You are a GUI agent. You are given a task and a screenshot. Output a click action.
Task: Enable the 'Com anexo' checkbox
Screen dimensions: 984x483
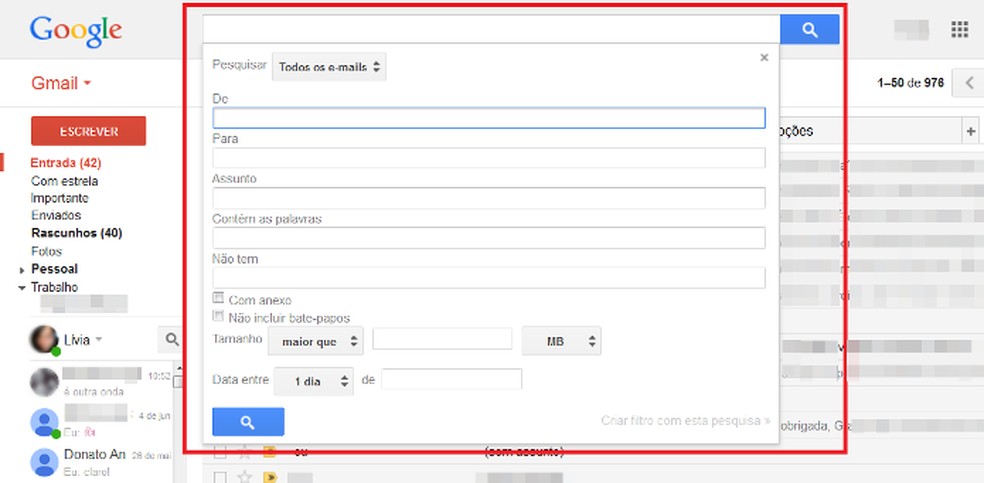click(218, 298)
